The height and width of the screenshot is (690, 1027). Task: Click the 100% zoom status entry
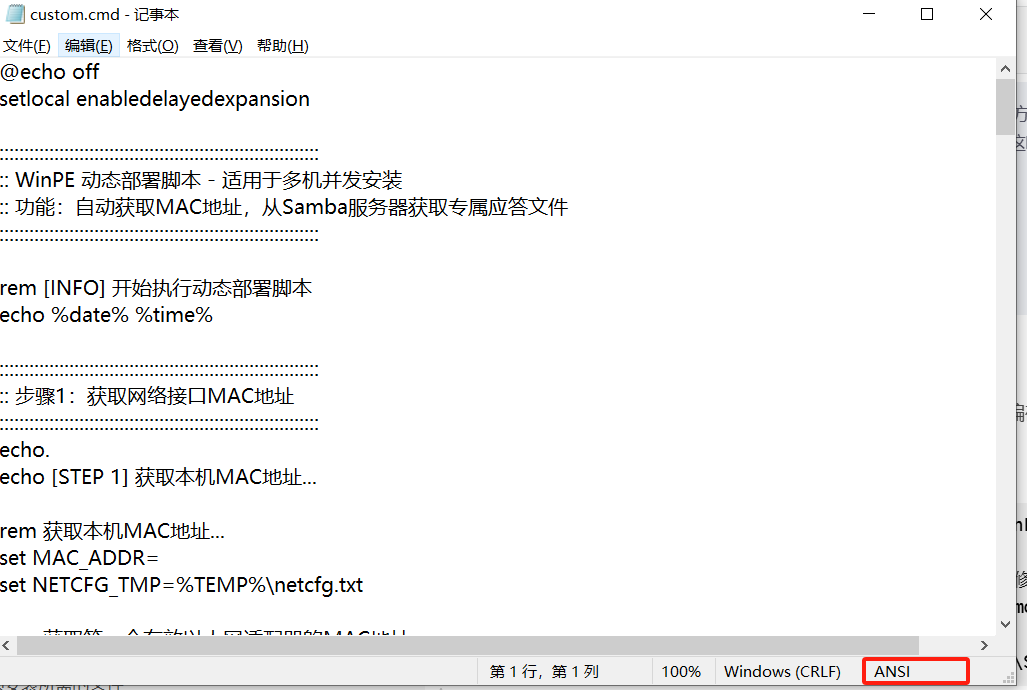click(681, 672)
